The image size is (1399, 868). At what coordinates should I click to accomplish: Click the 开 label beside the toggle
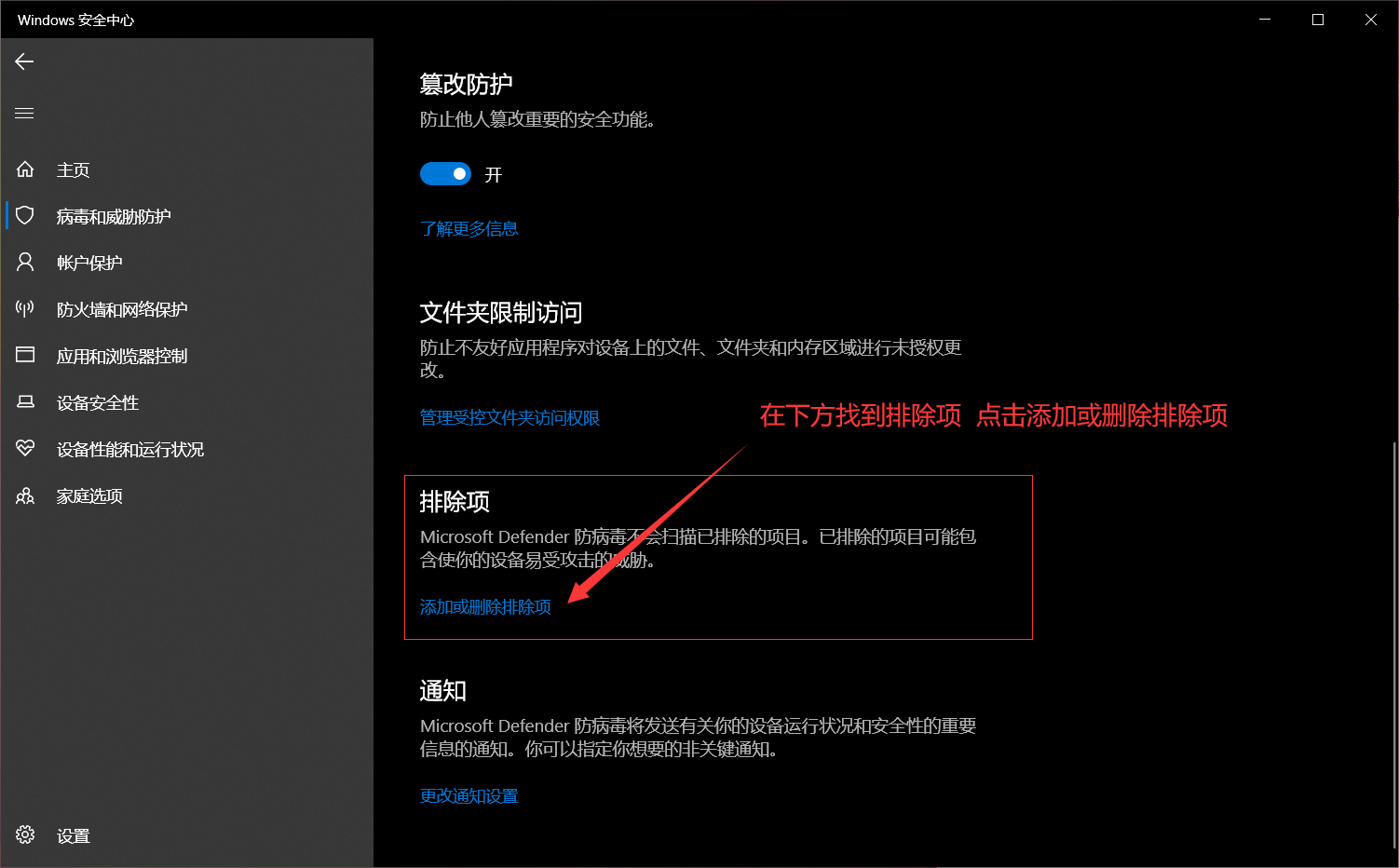pyautogui.click(x=494, y=174)
